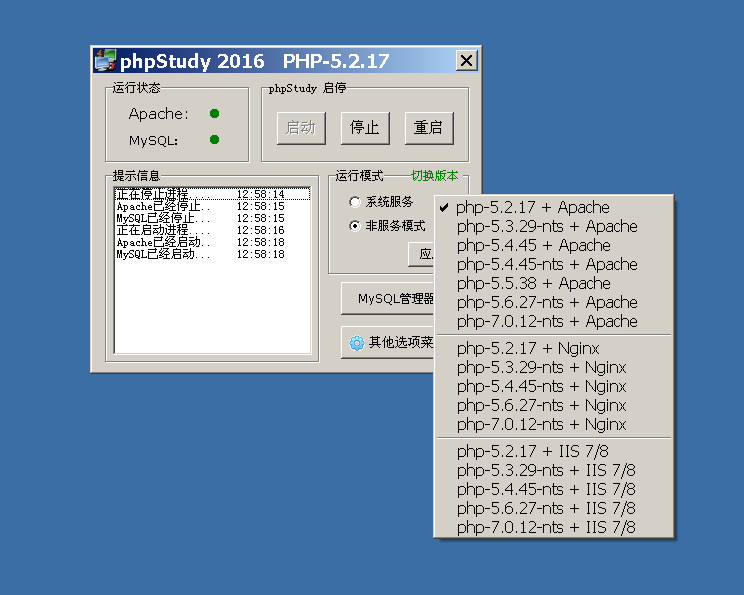Choose php-5.4.45-nts + Apache
Screen dimensions: 744x595
pyautogui.click(x=554, y=264)
